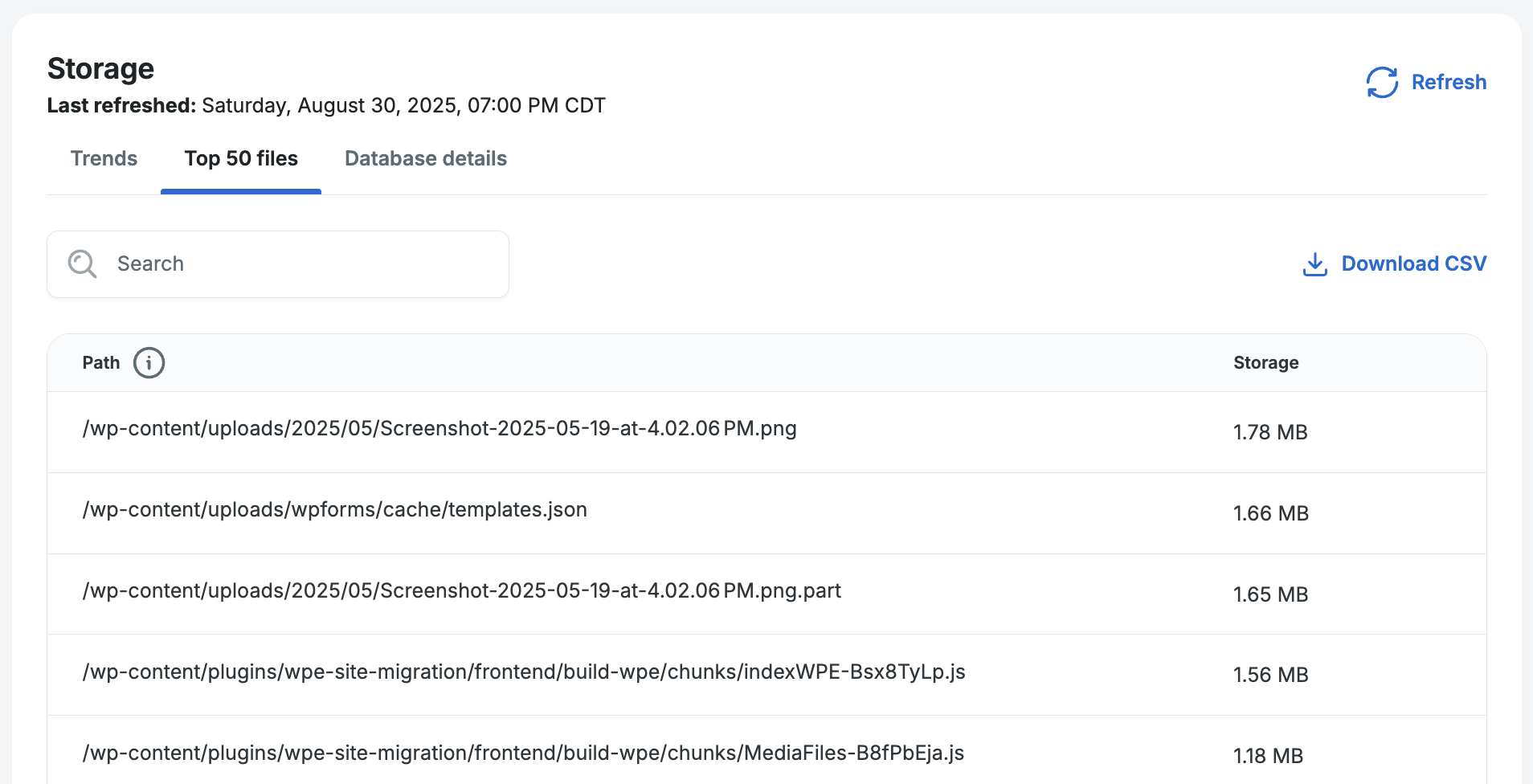
Task: Click the Download CSV link text
Action: pos(1413,264)
